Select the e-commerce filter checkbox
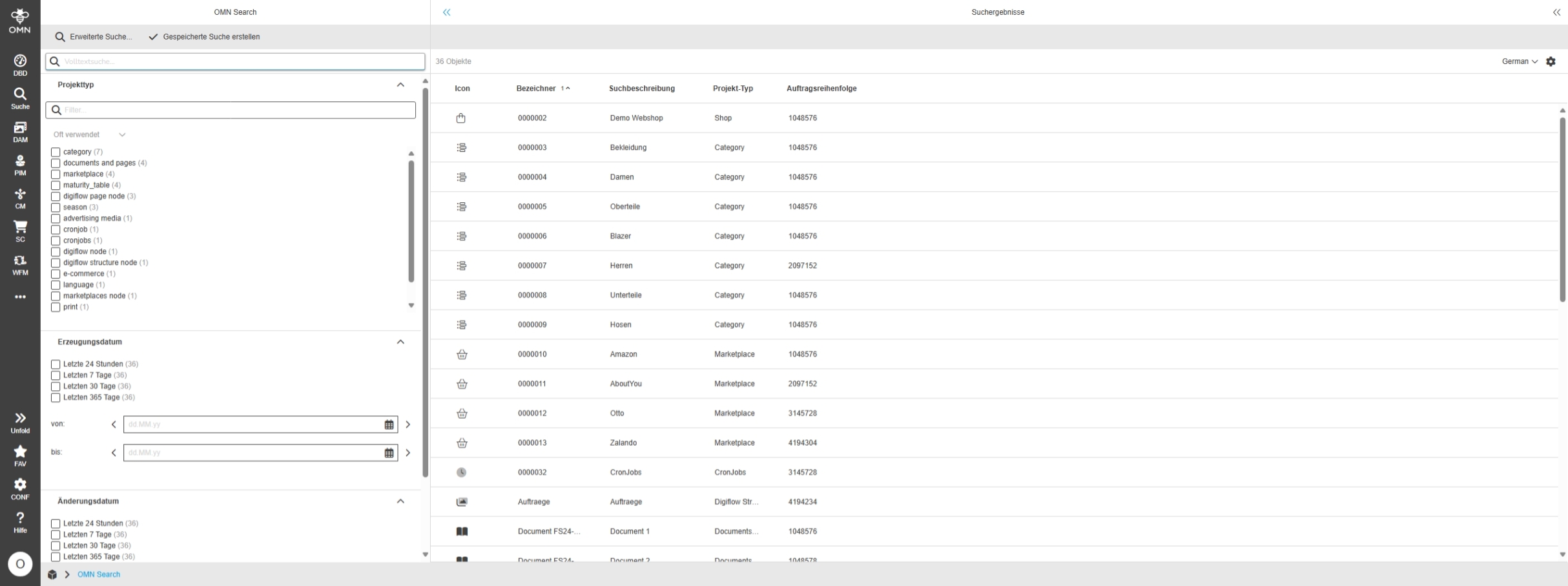The width and height of the screenshot is (1568, 586). click(x=56, y=274)
